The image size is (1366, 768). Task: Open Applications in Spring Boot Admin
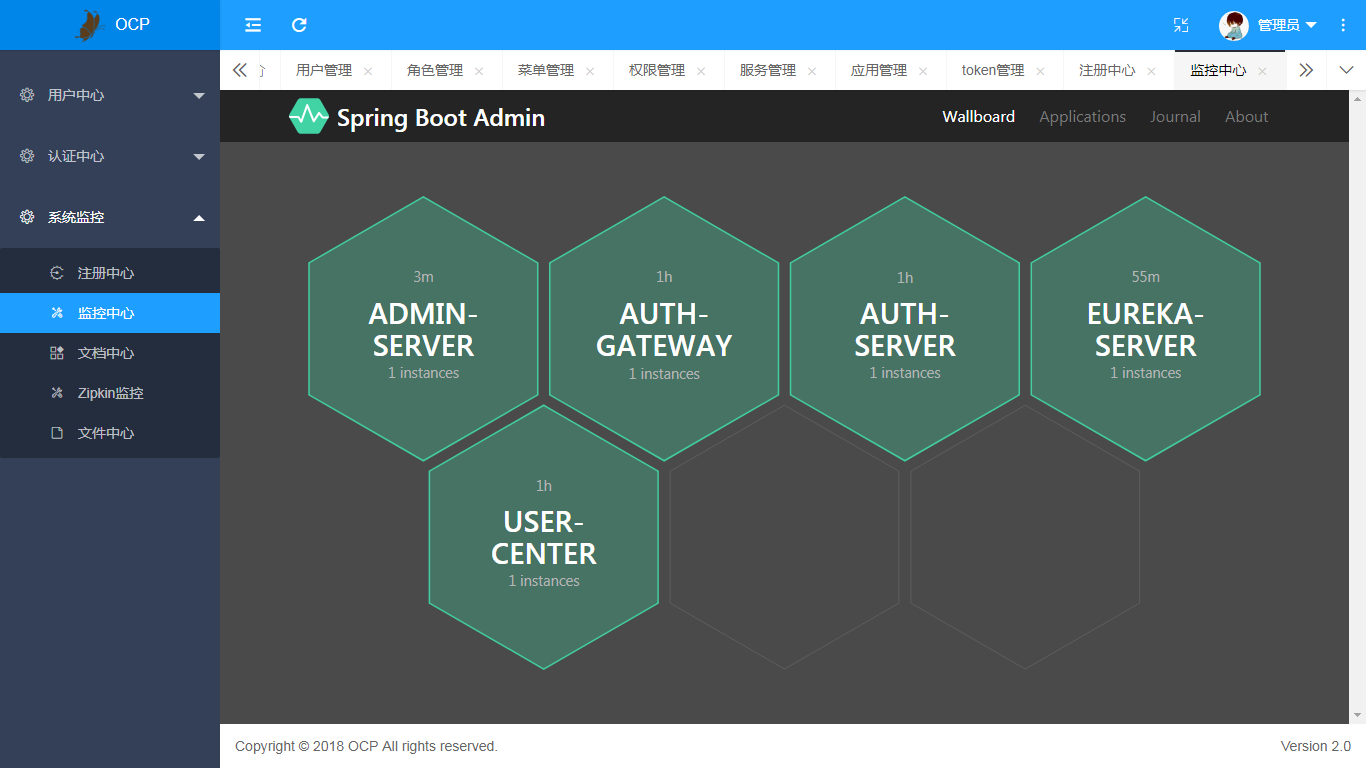(1082, 116)
